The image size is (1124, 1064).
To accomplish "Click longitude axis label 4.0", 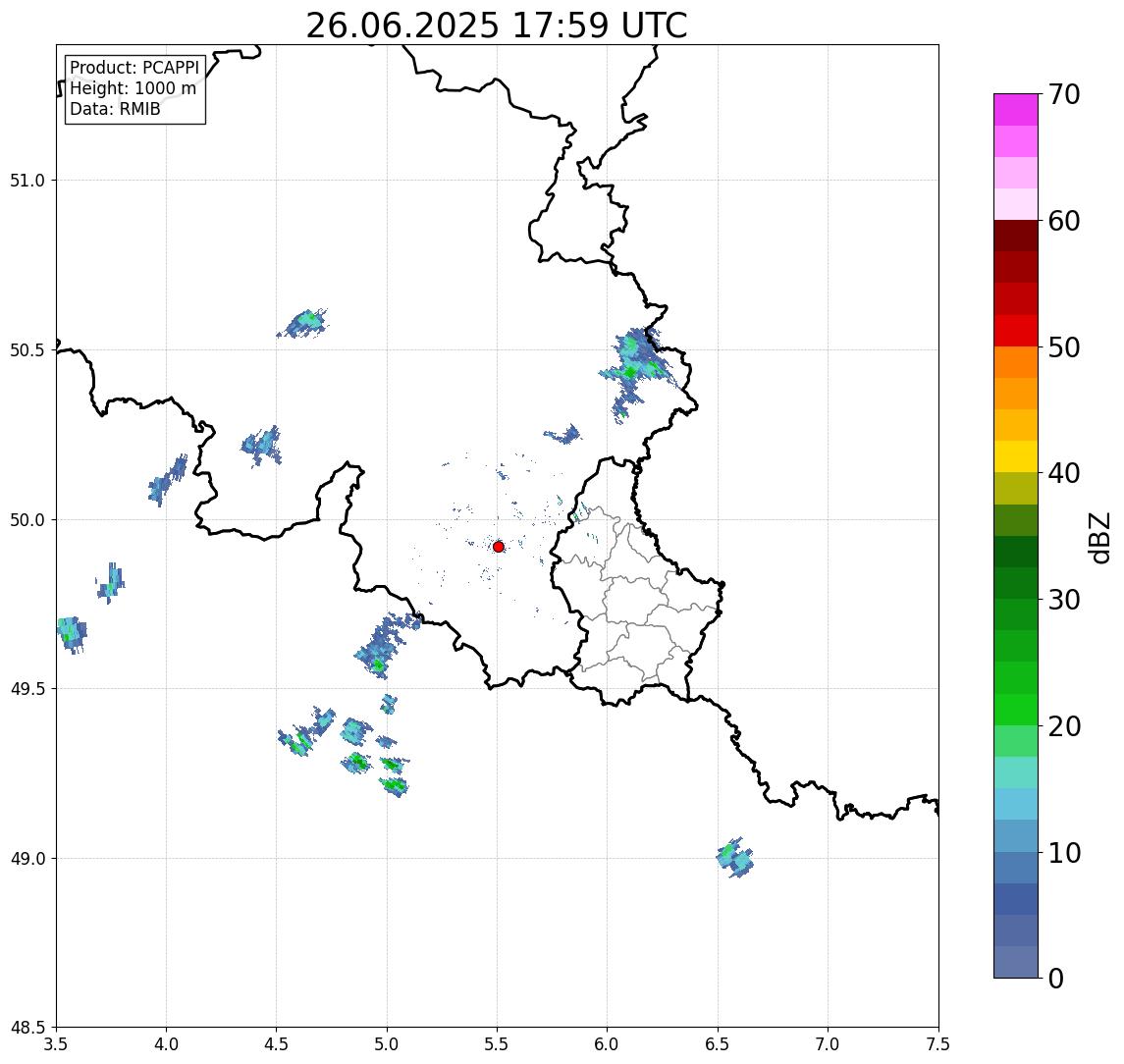I will tap(166, 1044).
